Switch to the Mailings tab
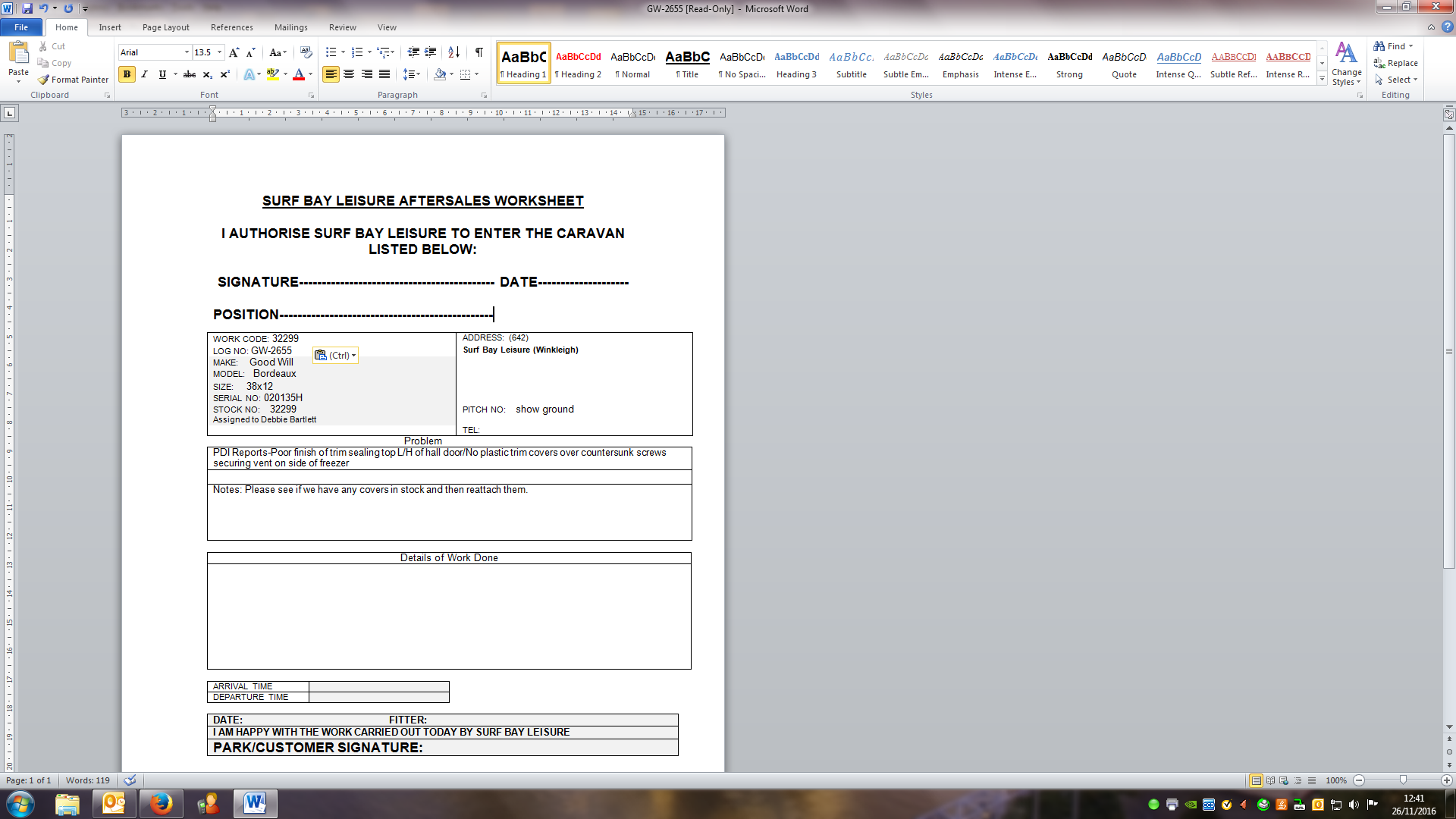Image resolution: width=1456 pixels, height=819 pixels. [x=290, y=27]
